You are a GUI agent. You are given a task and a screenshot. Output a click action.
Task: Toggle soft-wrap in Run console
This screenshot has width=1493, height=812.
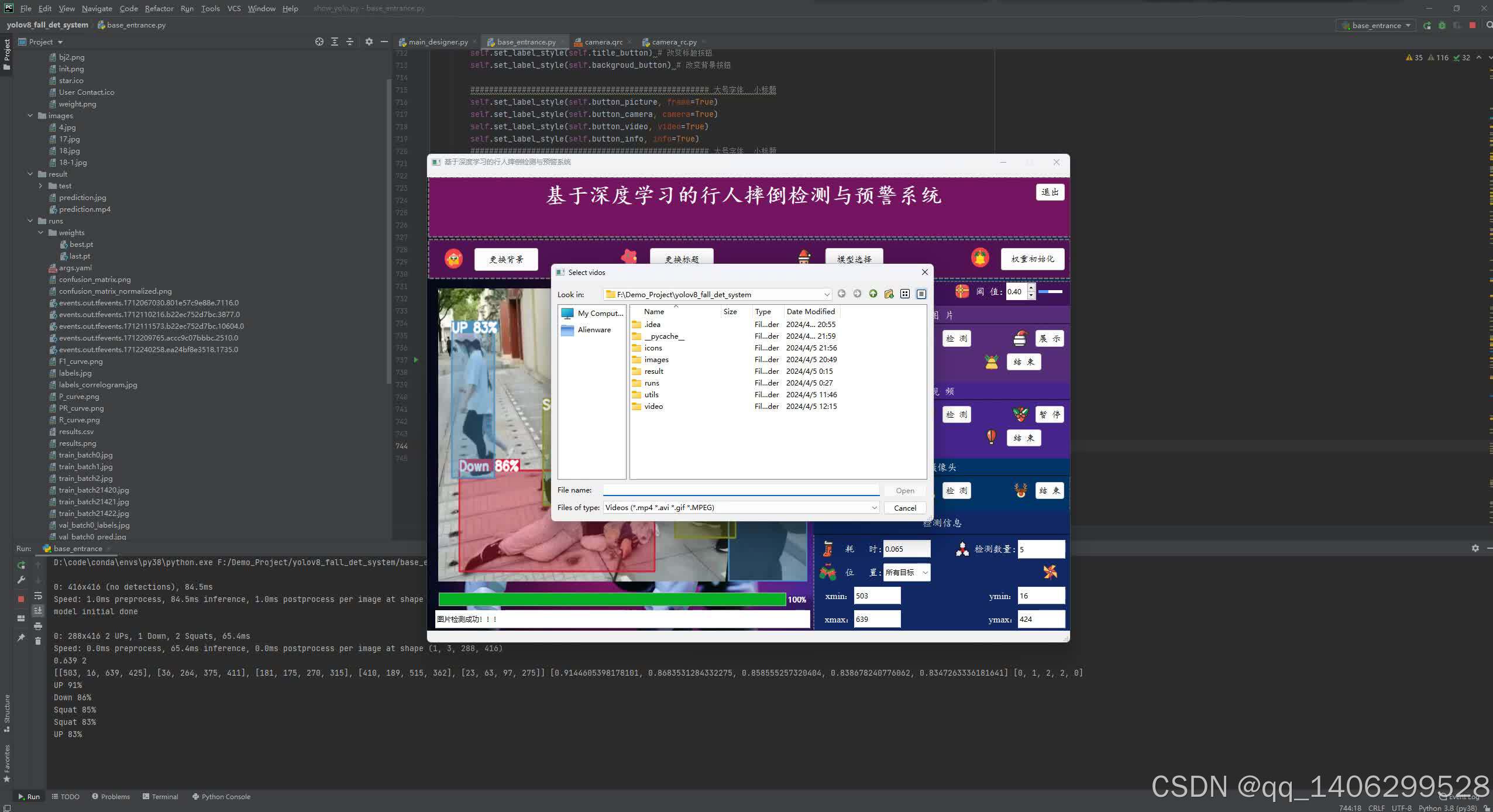pyautogui.click(x=38, y=596)
